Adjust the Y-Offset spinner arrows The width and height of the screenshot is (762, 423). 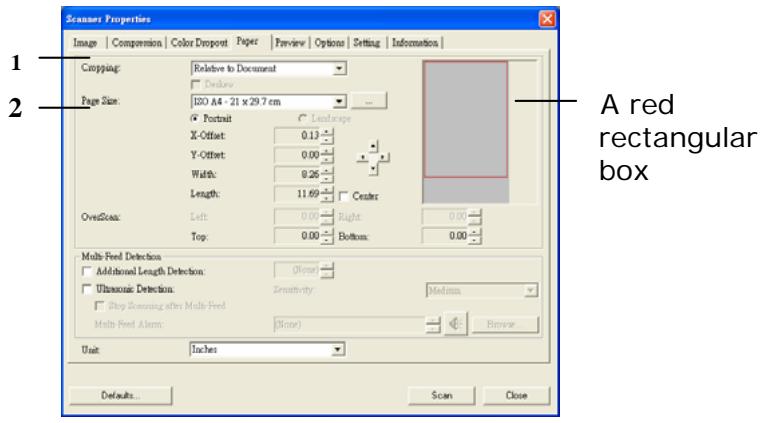(x=327, y=155)
